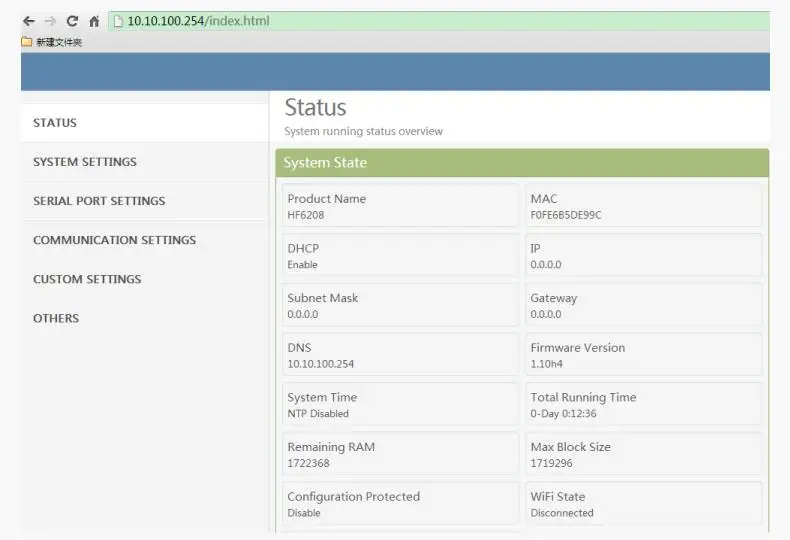790x540 pixels.
Task: Click the DHCP label
Action: click(303, 249)
